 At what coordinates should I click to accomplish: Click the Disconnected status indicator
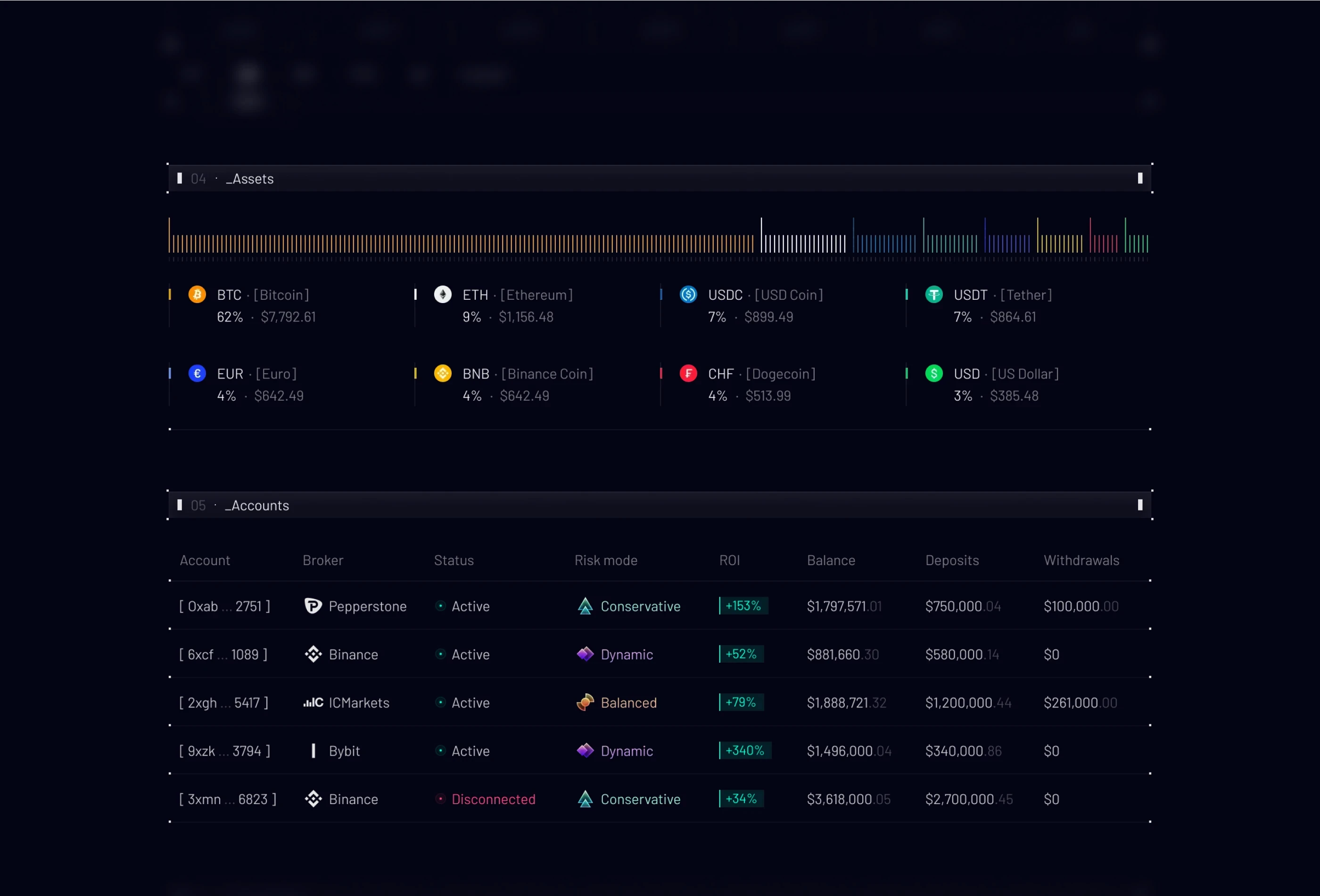pos(440,799)
